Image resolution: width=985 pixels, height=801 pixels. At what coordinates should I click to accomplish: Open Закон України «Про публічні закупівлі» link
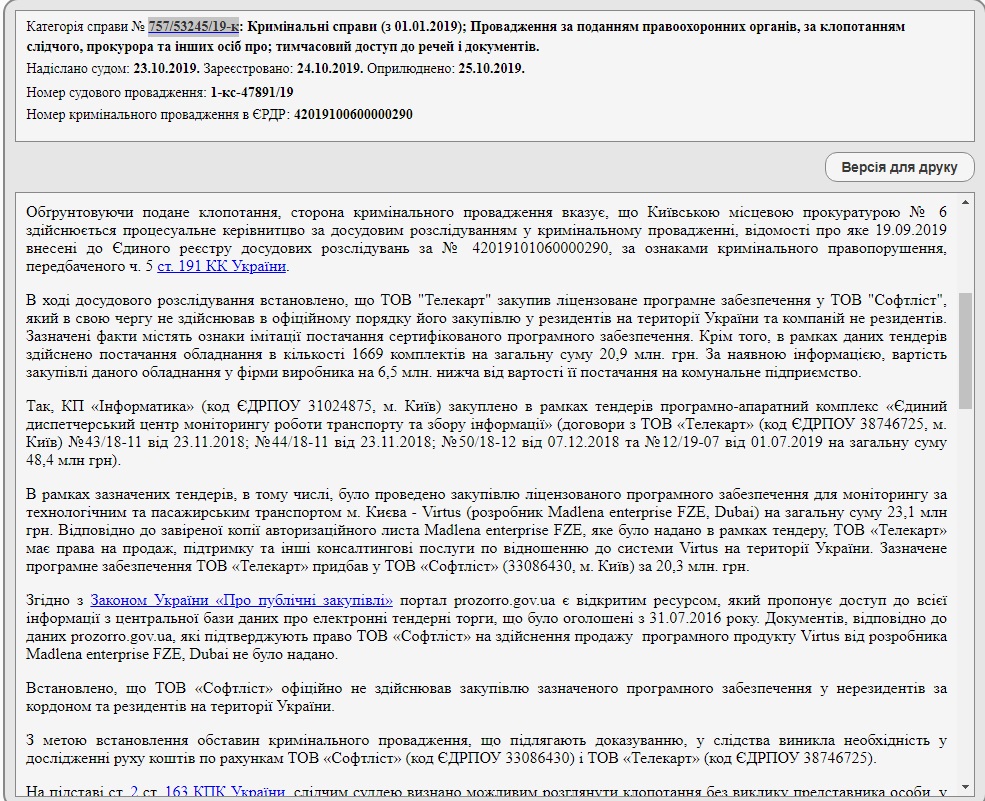point(241,600)
